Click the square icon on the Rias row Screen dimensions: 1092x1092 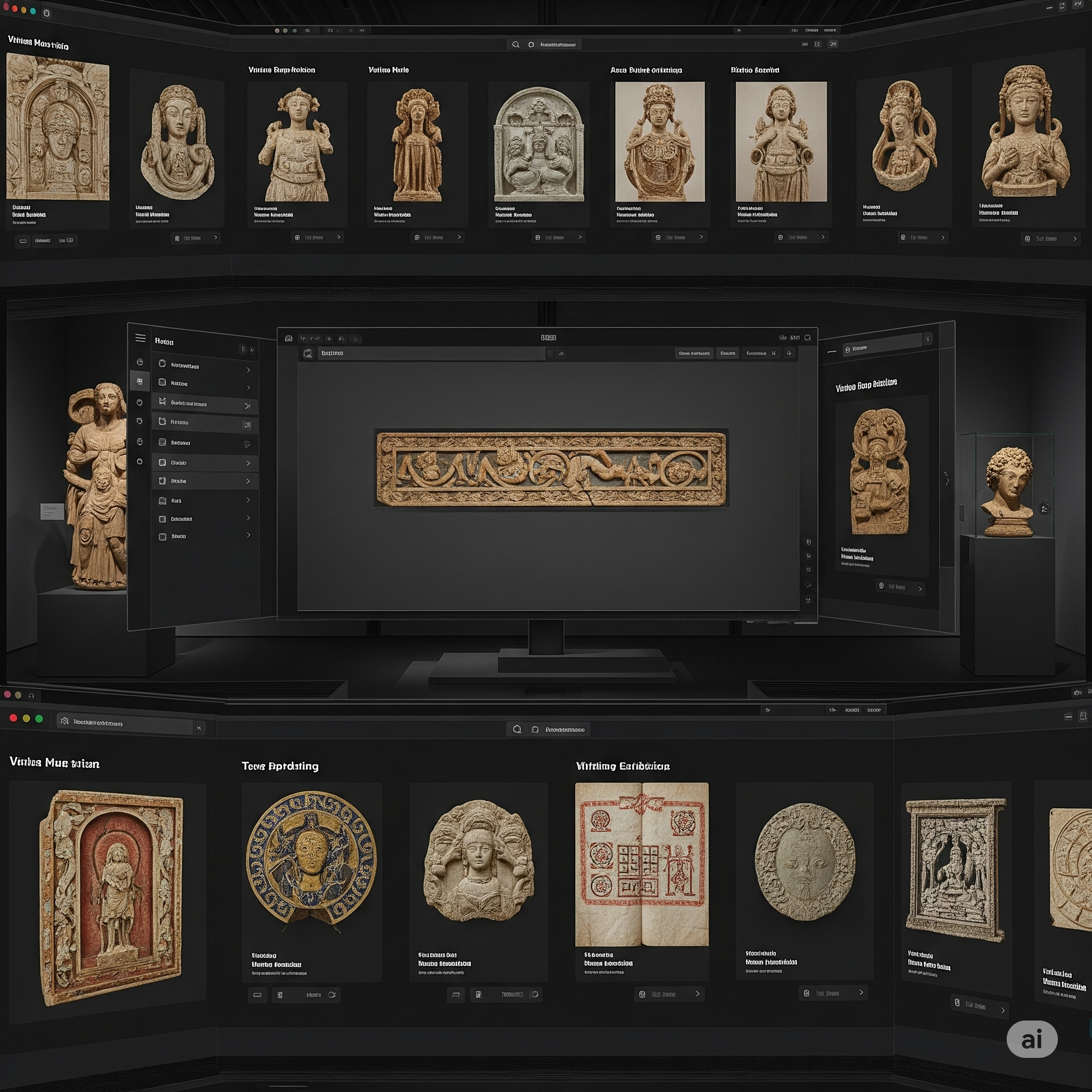pyautogui.click(x=162, y=501)
